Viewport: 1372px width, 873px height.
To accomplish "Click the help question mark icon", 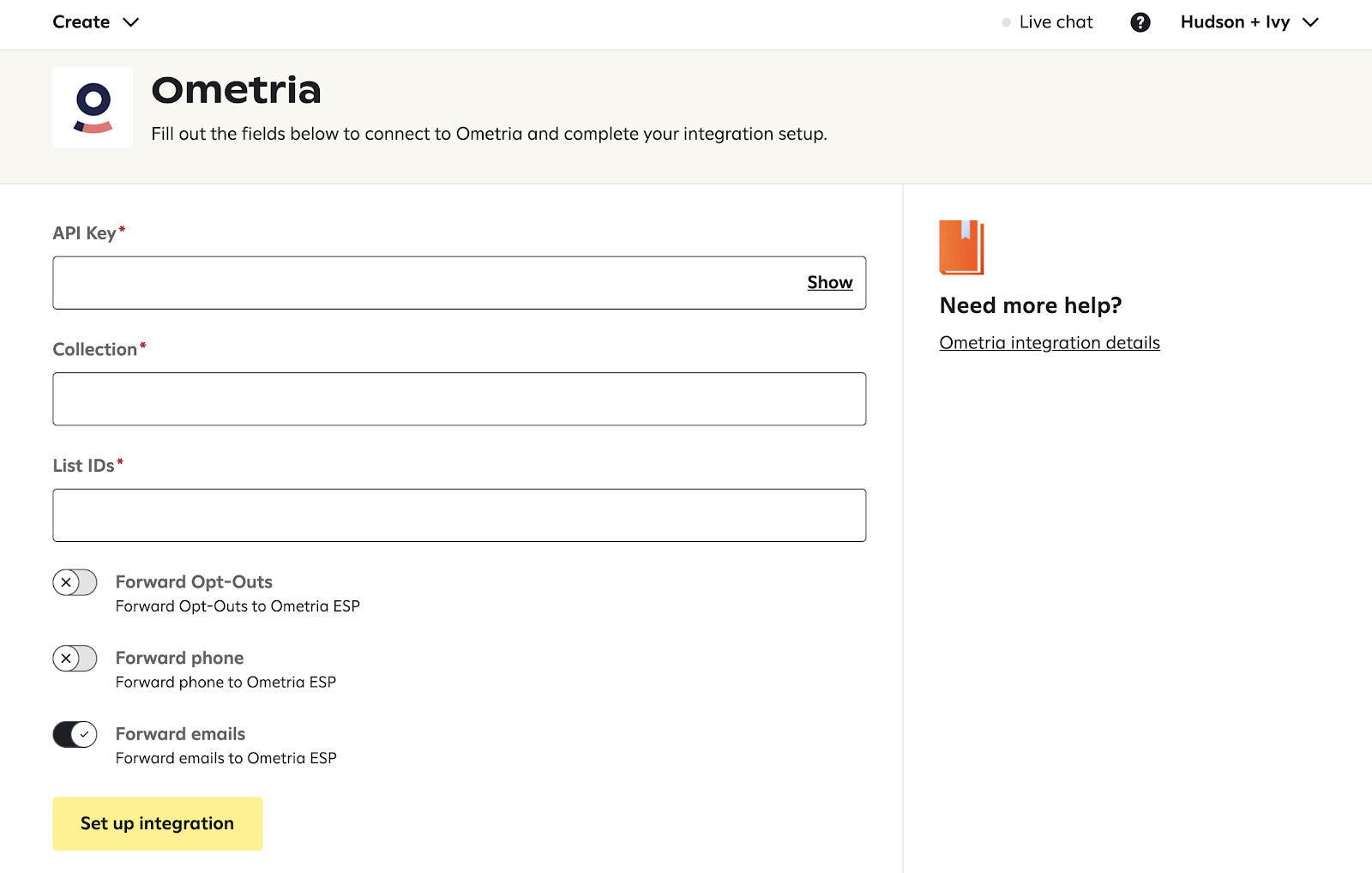I will point(1140,22).
